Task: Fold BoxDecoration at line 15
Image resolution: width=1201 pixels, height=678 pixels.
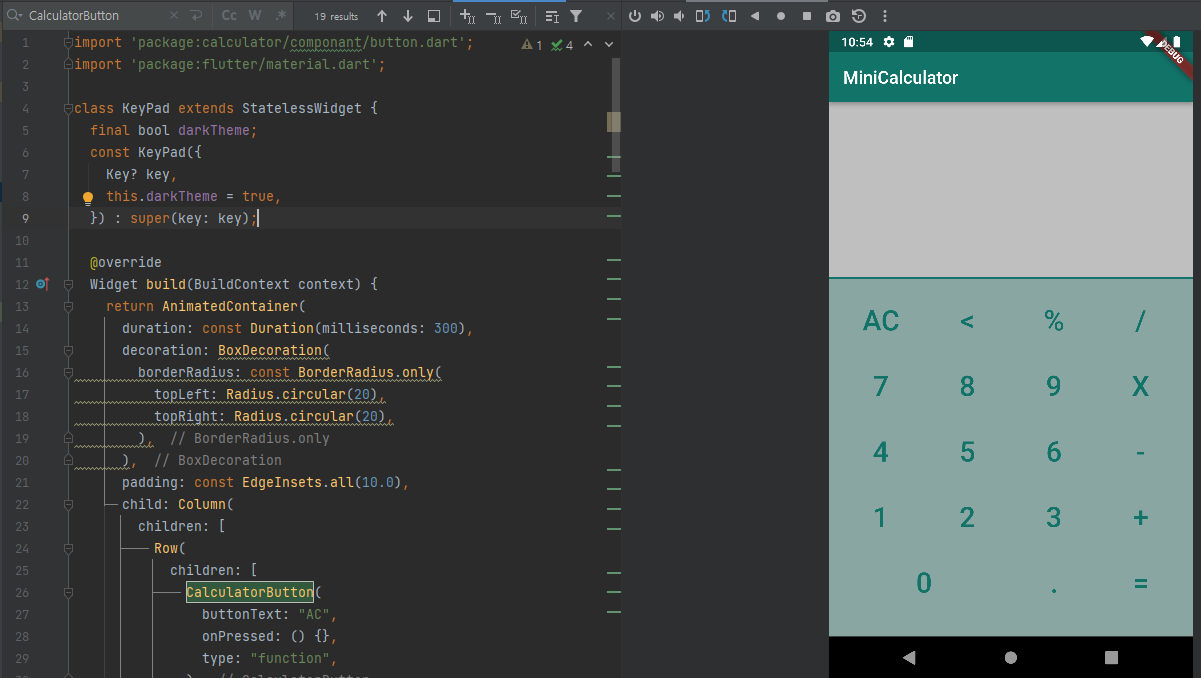Action: [68, 350]
